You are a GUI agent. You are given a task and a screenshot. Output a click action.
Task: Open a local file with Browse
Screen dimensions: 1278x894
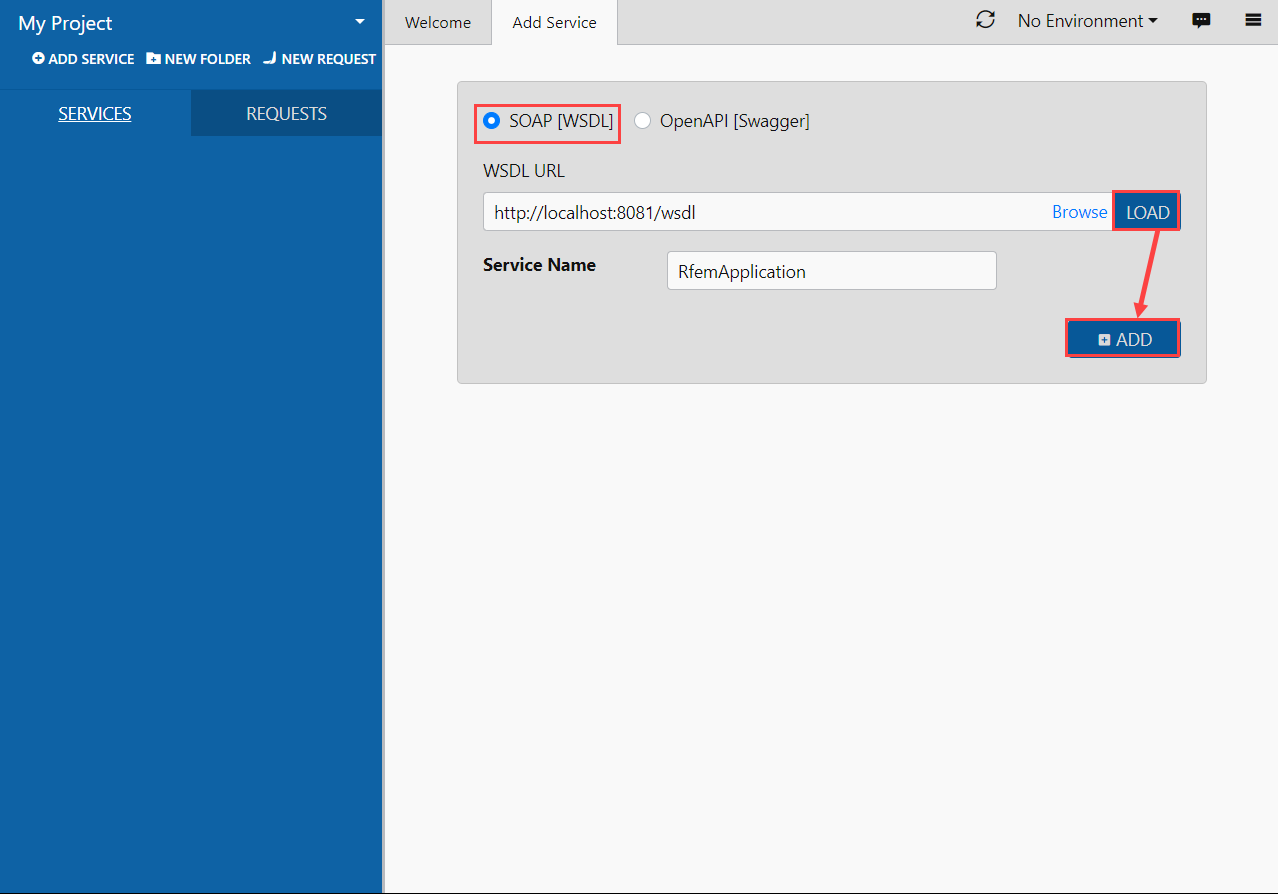point(1078,211)
